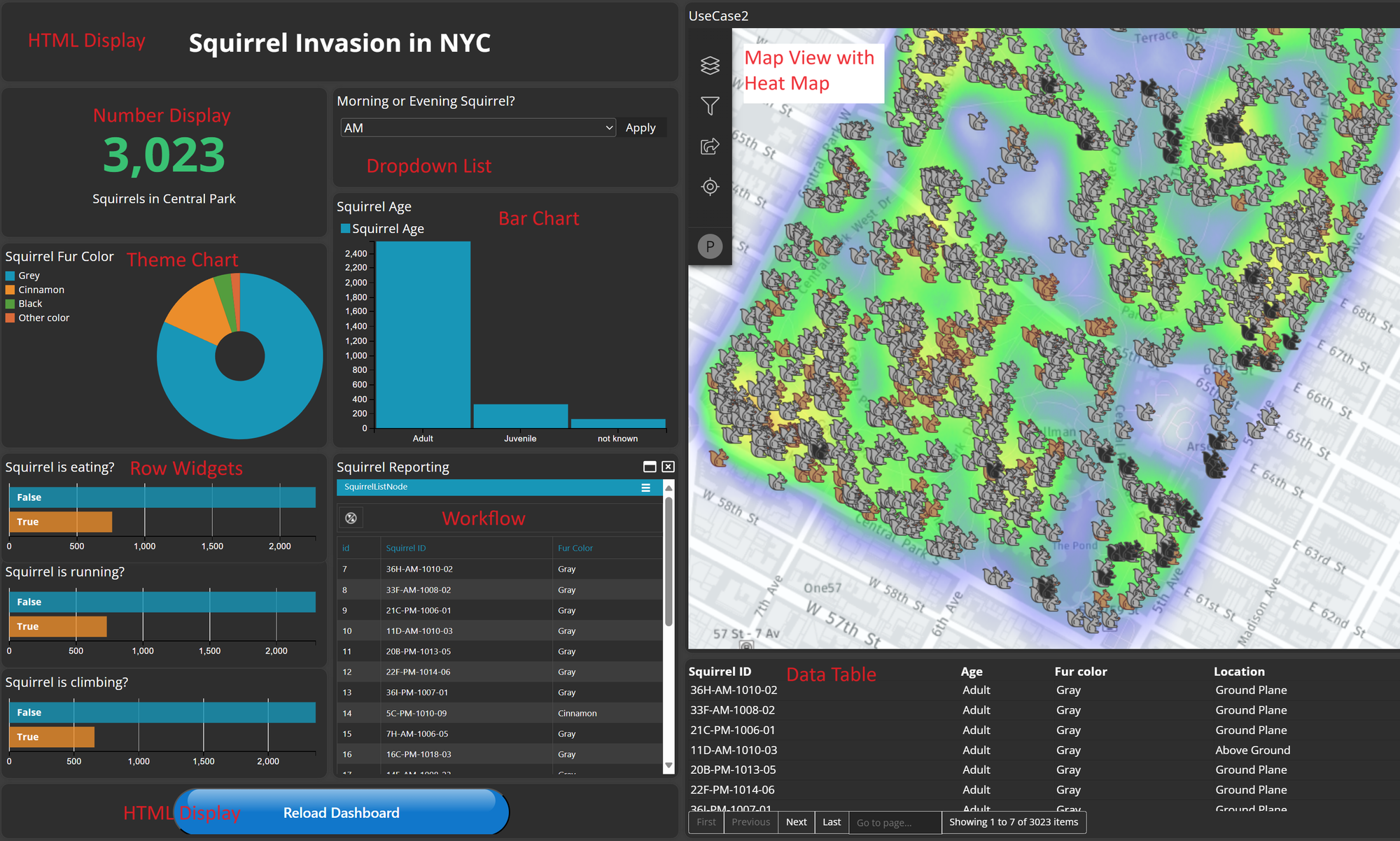Click the map share/export icon
Screen dimensions: 1400x841
pyautogui.click(x=710, y=146)
